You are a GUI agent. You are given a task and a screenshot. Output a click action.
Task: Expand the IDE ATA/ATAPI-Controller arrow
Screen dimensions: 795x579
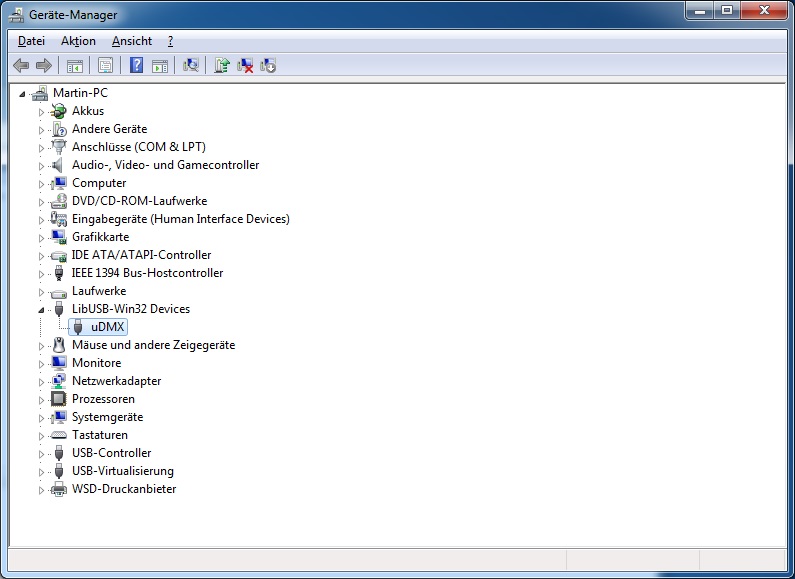(x=42, y=256)
